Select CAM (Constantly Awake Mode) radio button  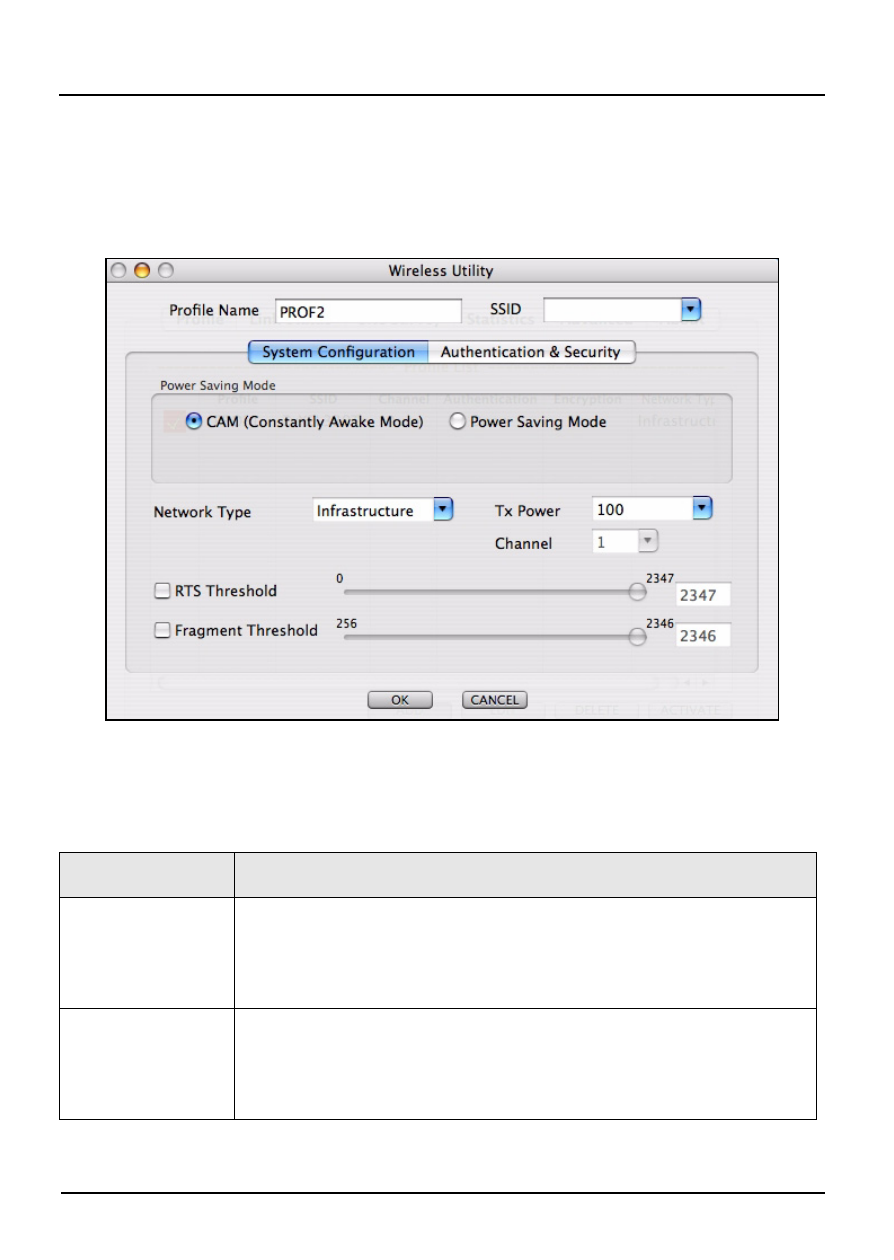[x=194, y=422]
